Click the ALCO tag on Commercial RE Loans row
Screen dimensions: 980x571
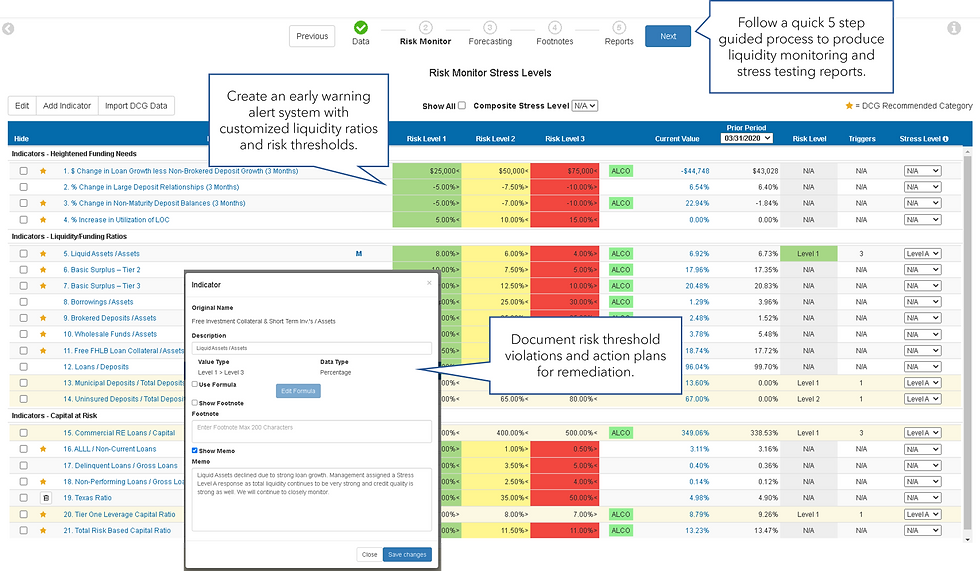click(621, 432)
